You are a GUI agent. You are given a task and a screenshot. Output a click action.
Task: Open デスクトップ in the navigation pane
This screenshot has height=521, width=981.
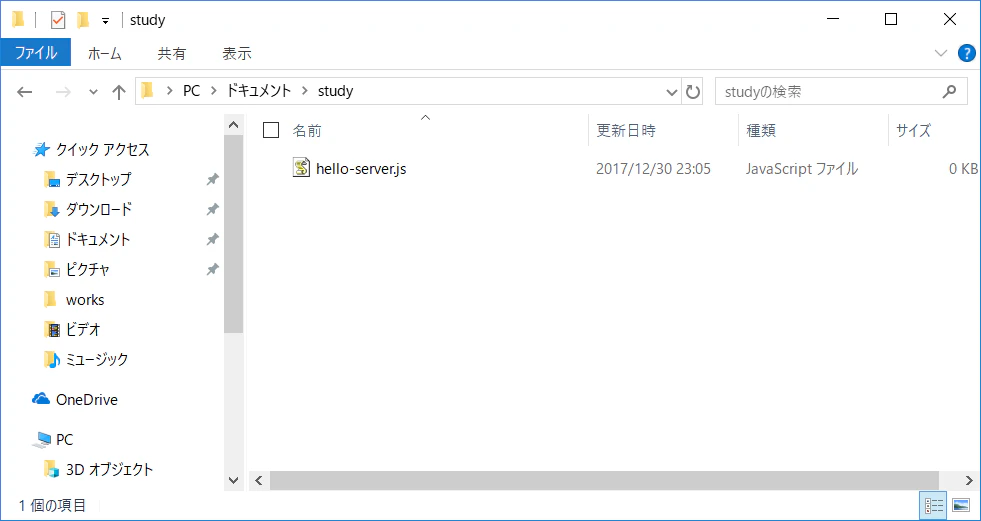tap(98, 180)
